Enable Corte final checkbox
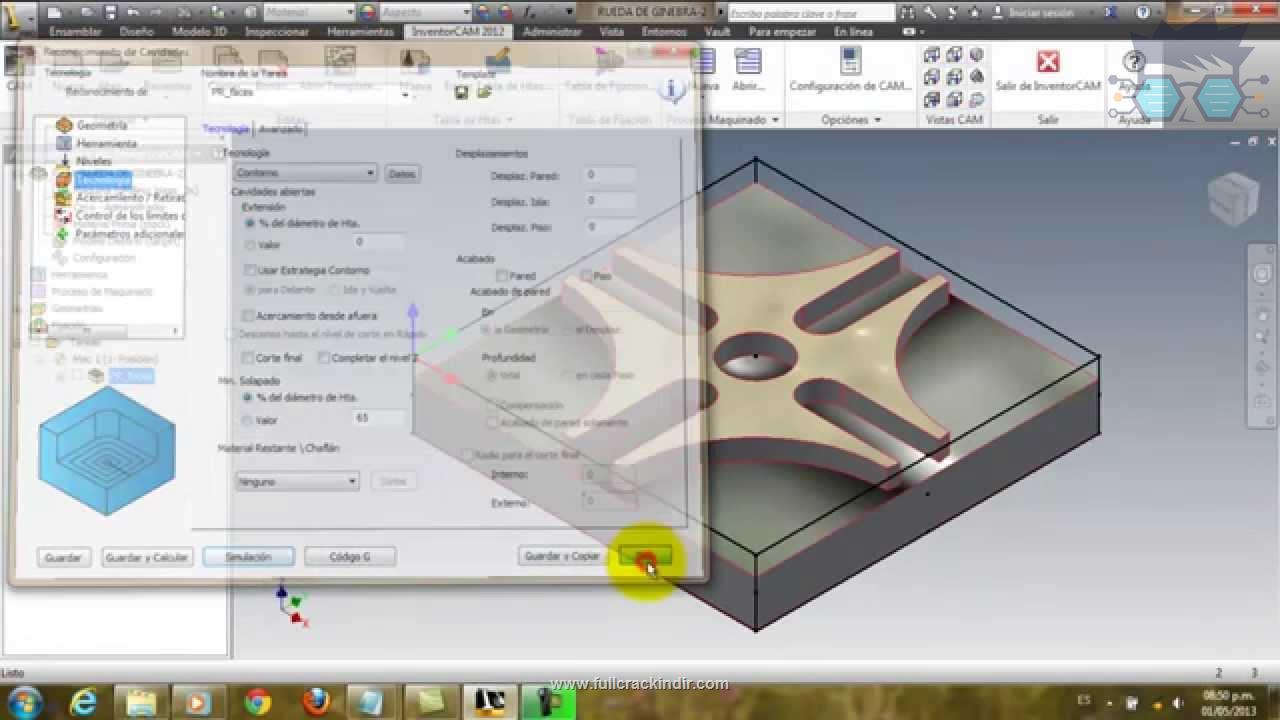1280x720 pixels. pyautogui.click(x=248, y=357)
